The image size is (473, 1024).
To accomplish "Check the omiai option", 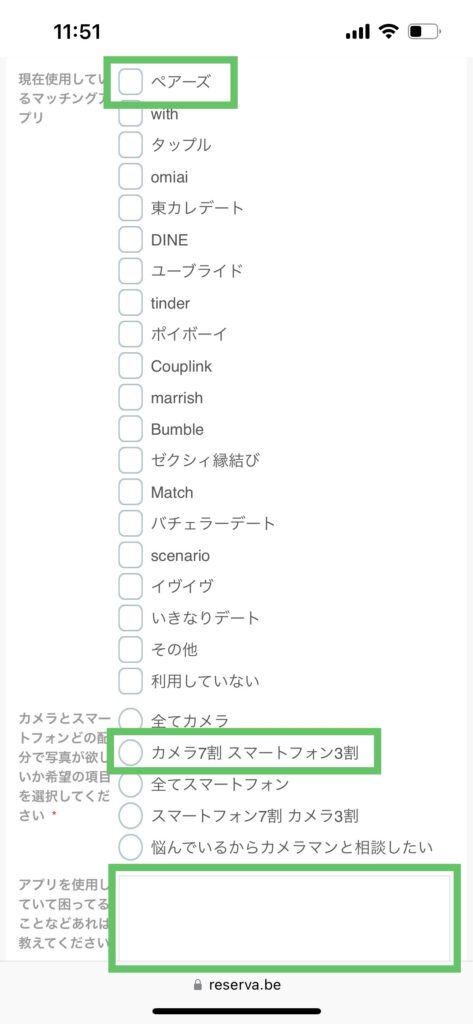I will (x=131, y=176).
